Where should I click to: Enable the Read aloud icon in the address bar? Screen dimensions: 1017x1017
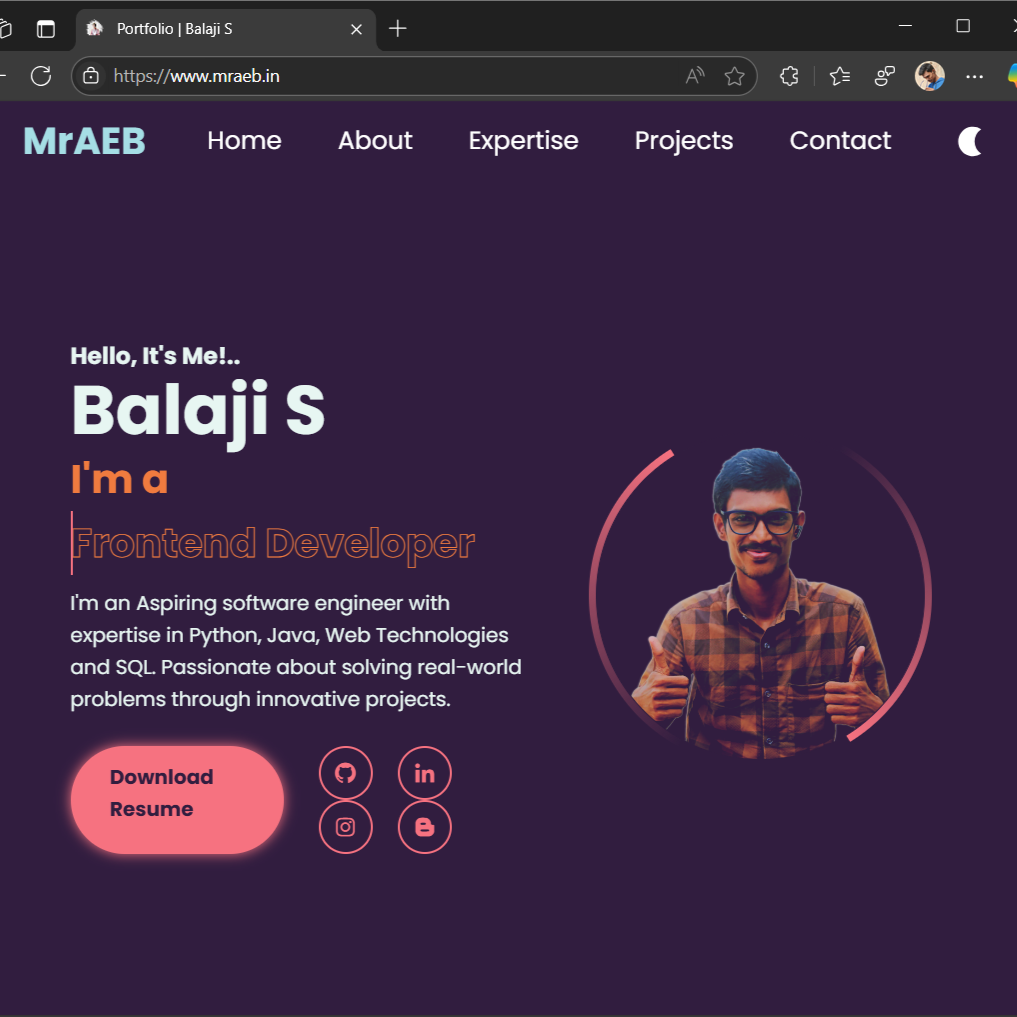coord(695,76)
